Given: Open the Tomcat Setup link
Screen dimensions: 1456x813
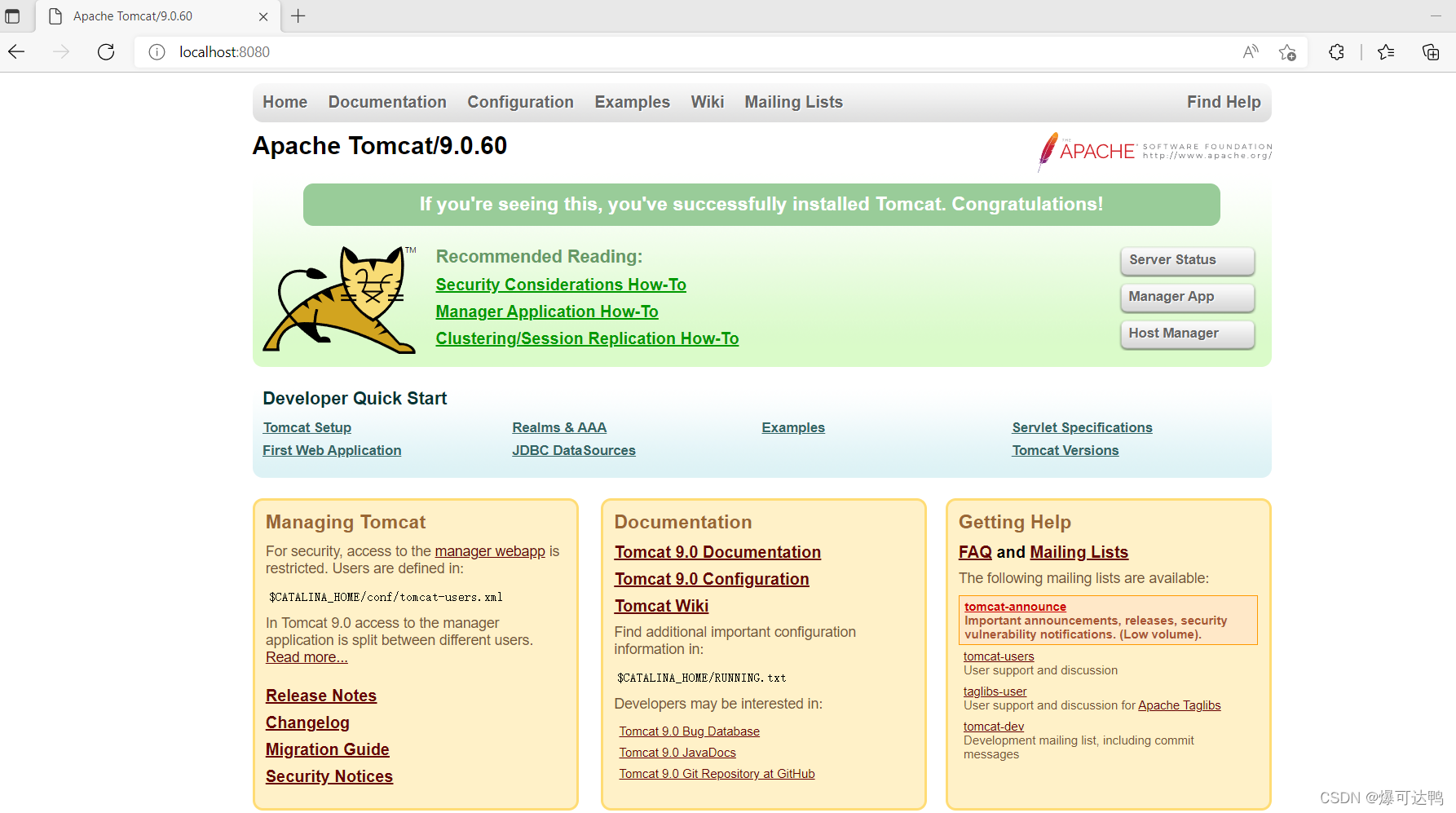Looking at the screenshot, I should (307, 427).
